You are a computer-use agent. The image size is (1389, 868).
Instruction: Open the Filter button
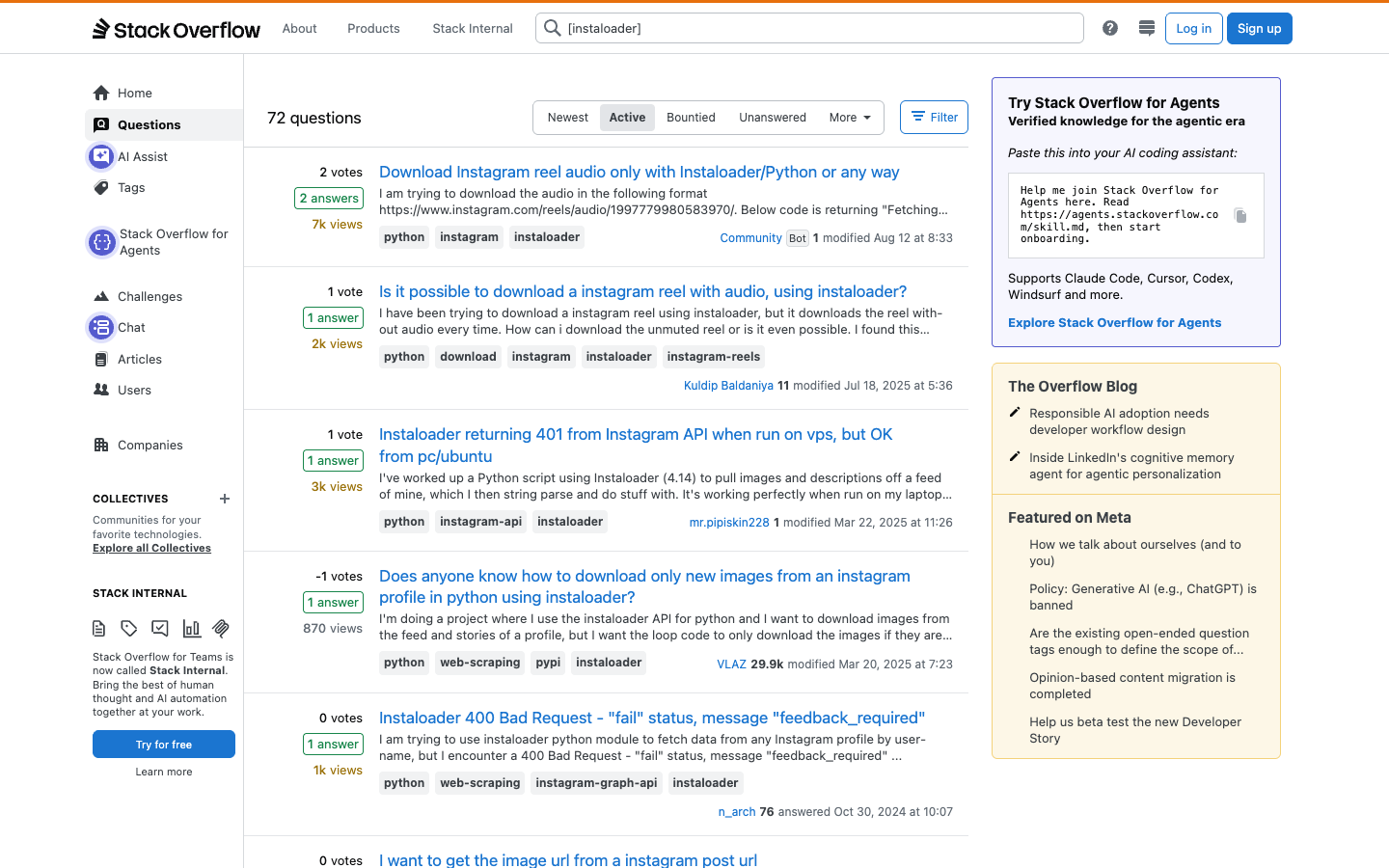(934, 118)
